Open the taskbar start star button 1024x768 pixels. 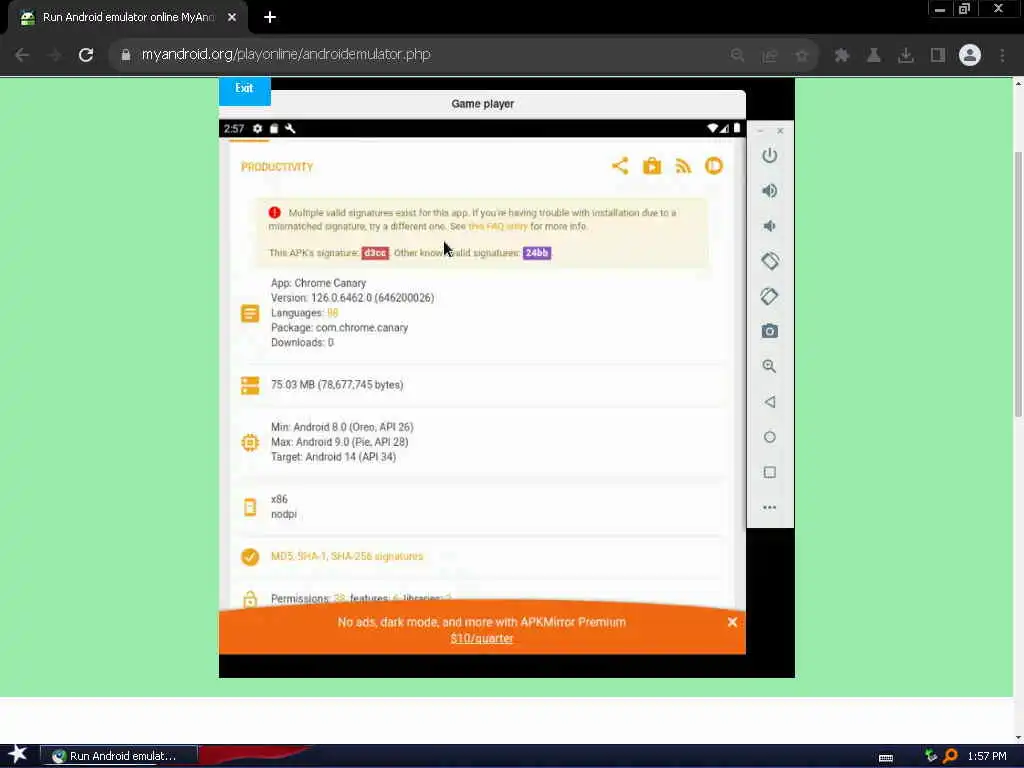coord(18,755)
